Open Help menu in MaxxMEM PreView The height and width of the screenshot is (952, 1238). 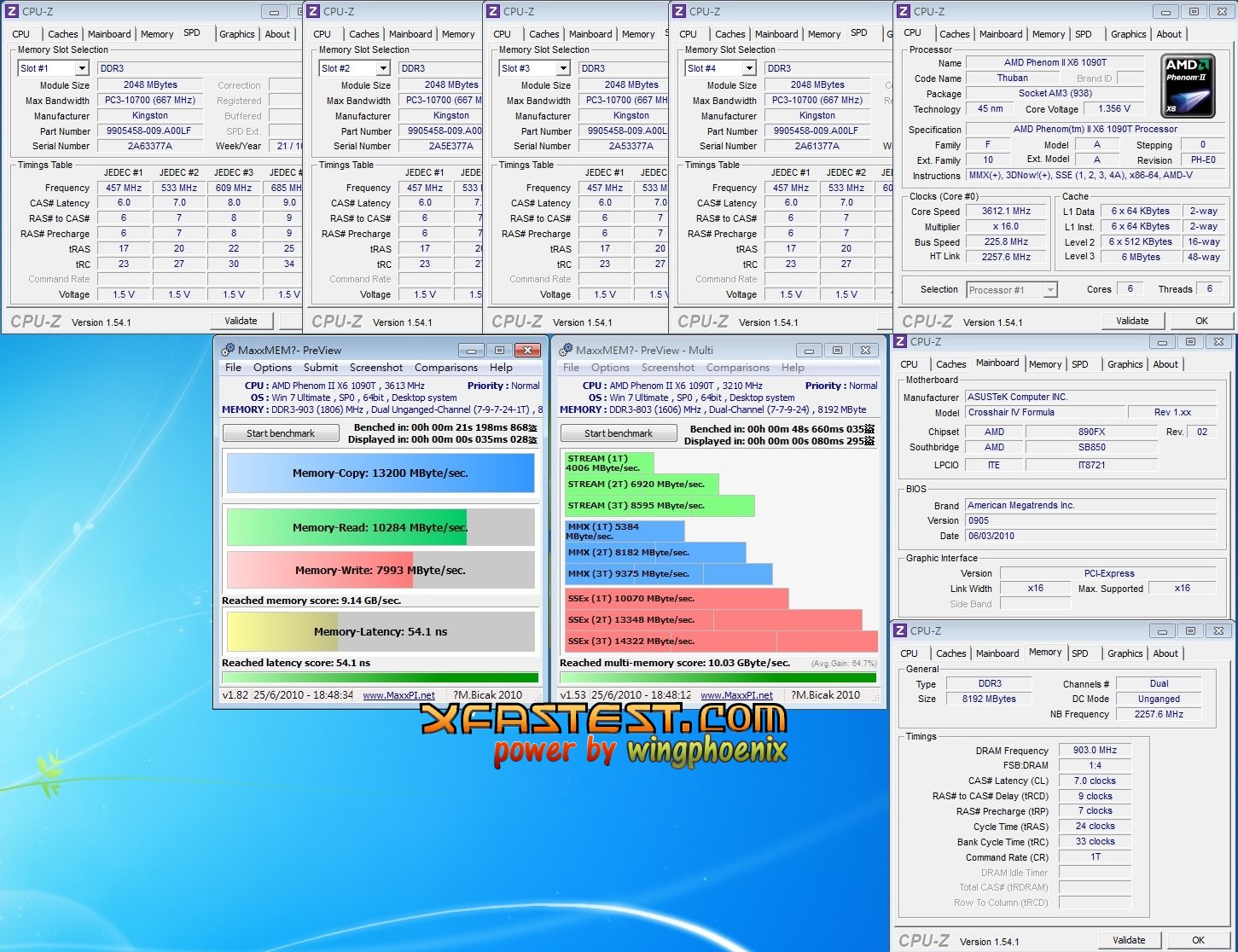click(x=501, y=368)
